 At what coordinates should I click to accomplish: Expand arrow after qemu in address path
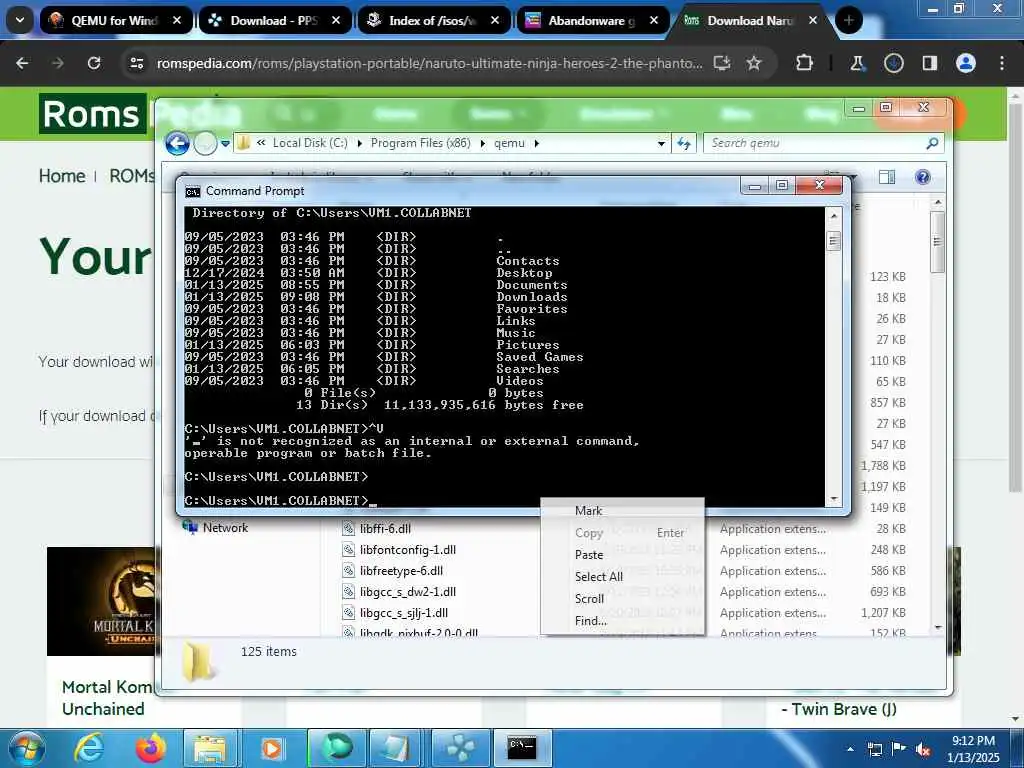pyautogui.click(x=537, y=143)
